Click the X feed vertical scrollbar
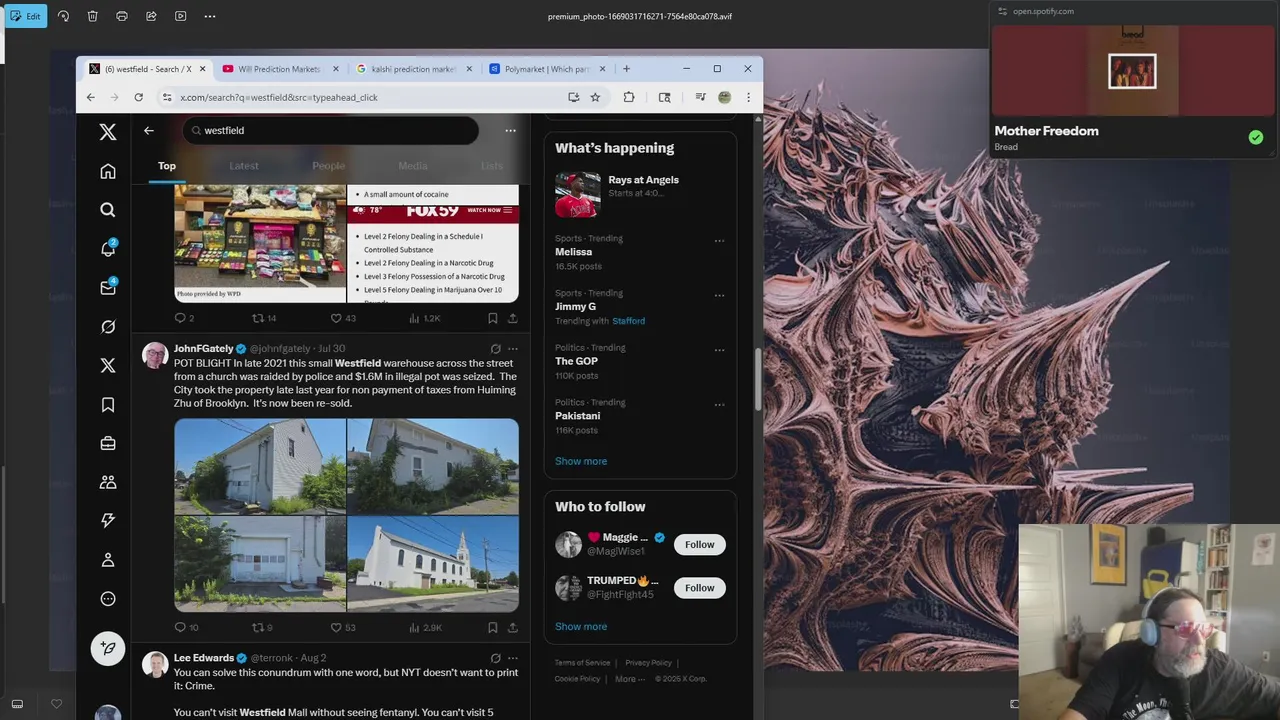This screenshot has width=1280, height=720. click(758, 380)
